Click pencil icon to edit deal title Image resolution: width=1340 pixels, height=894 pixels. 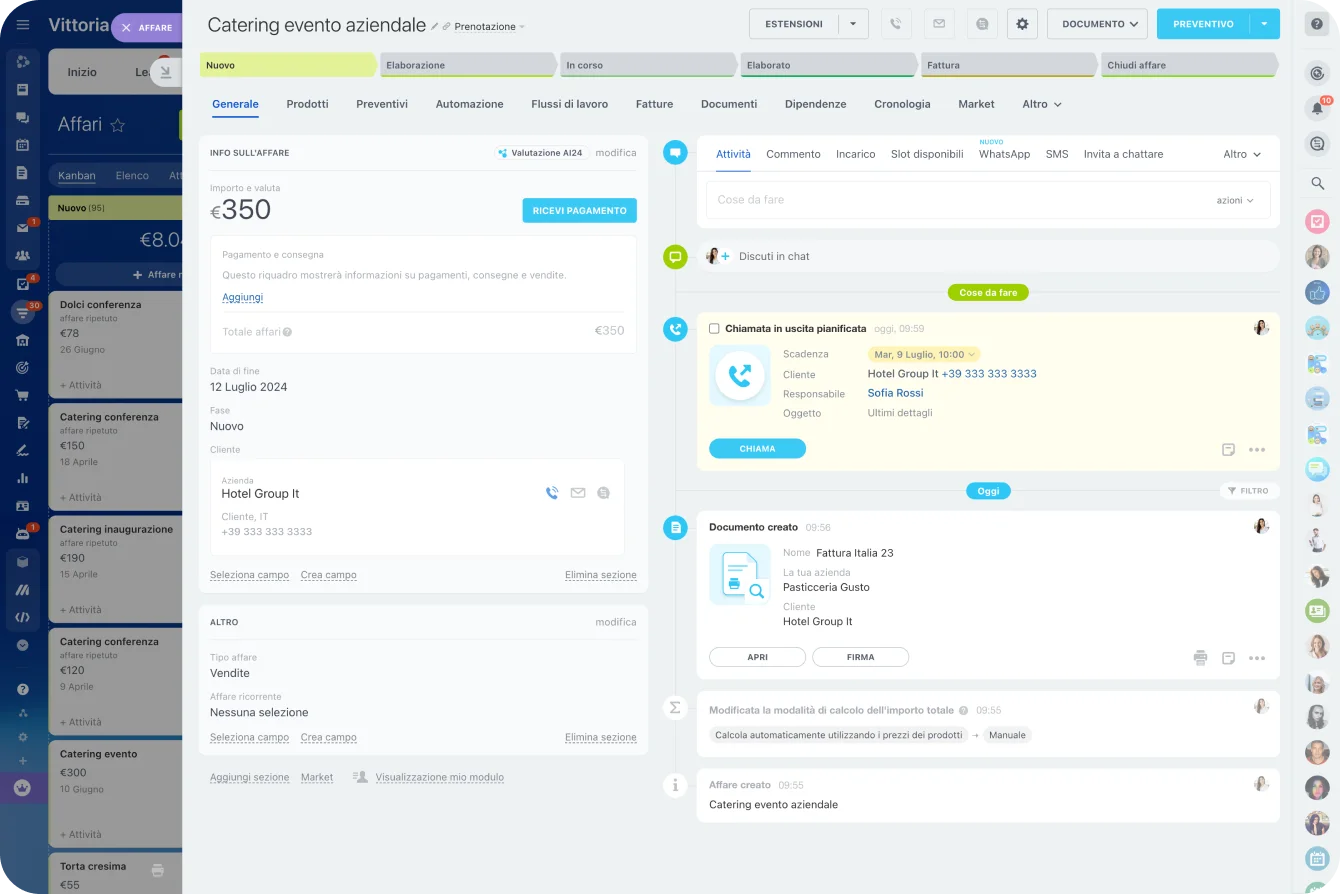coord(435,26)
